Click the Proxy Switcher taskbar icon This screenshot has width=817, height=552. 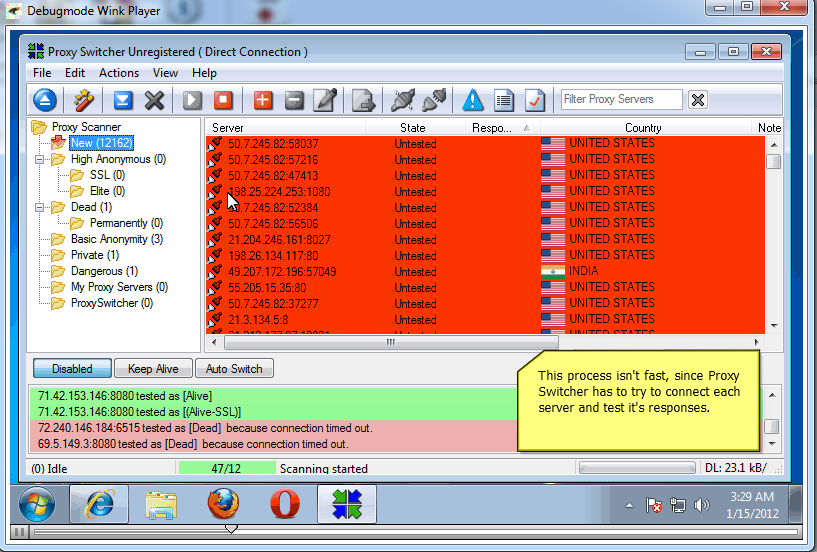coord(347,505)
